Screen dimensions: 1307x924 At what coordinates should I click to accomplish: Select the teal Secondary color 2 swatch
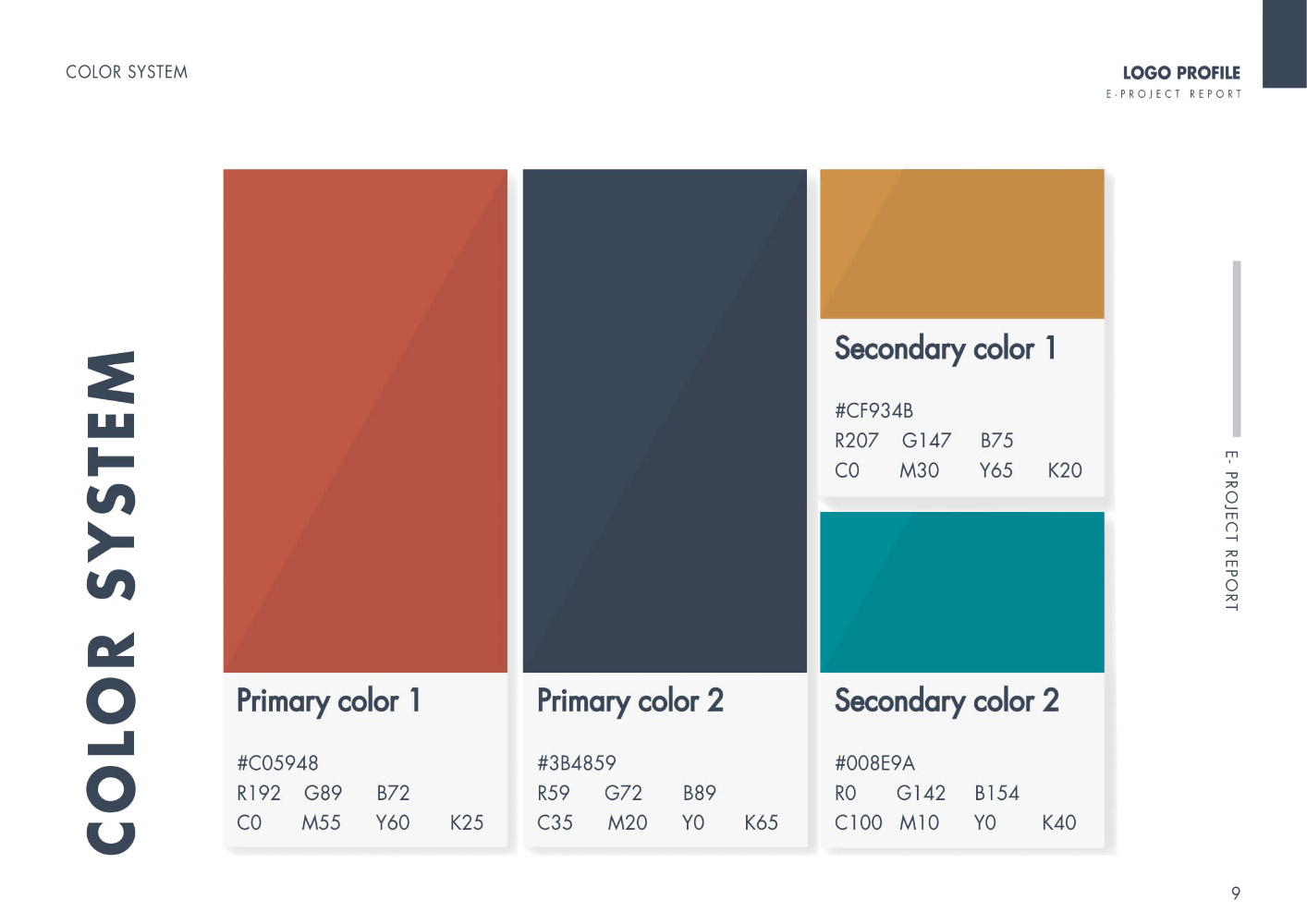pos(962,592)
